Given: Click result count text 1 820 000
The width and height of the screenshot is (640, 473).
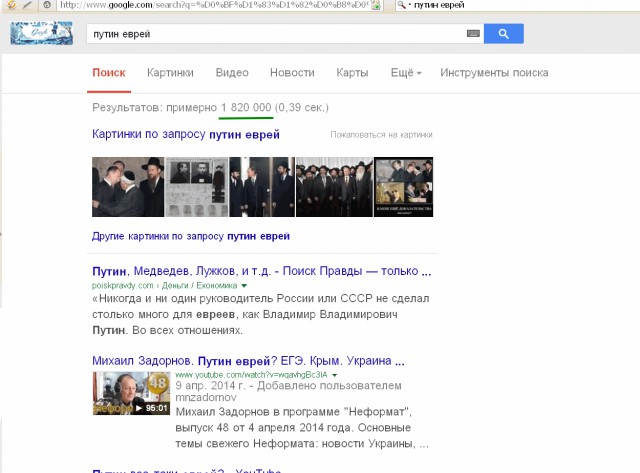Looking at the screenshot, I should [246, 108].
